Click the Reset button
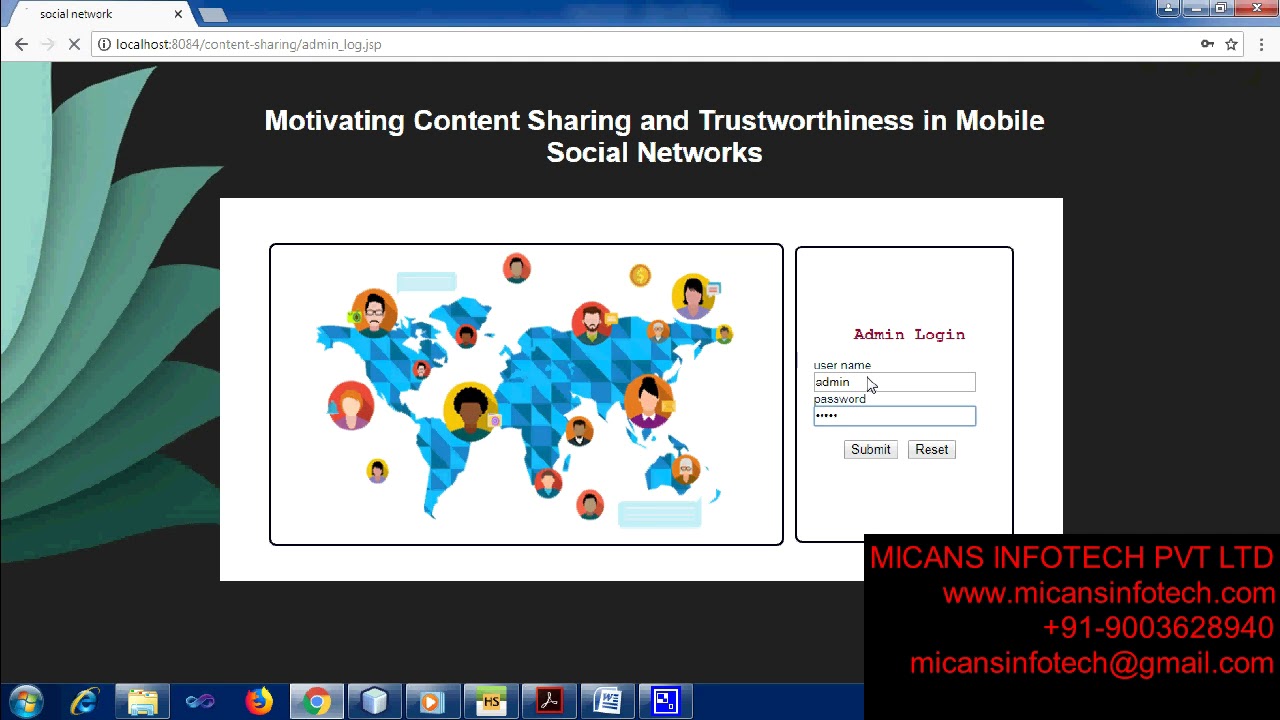Screen dimensions: 1280x720 931,450
